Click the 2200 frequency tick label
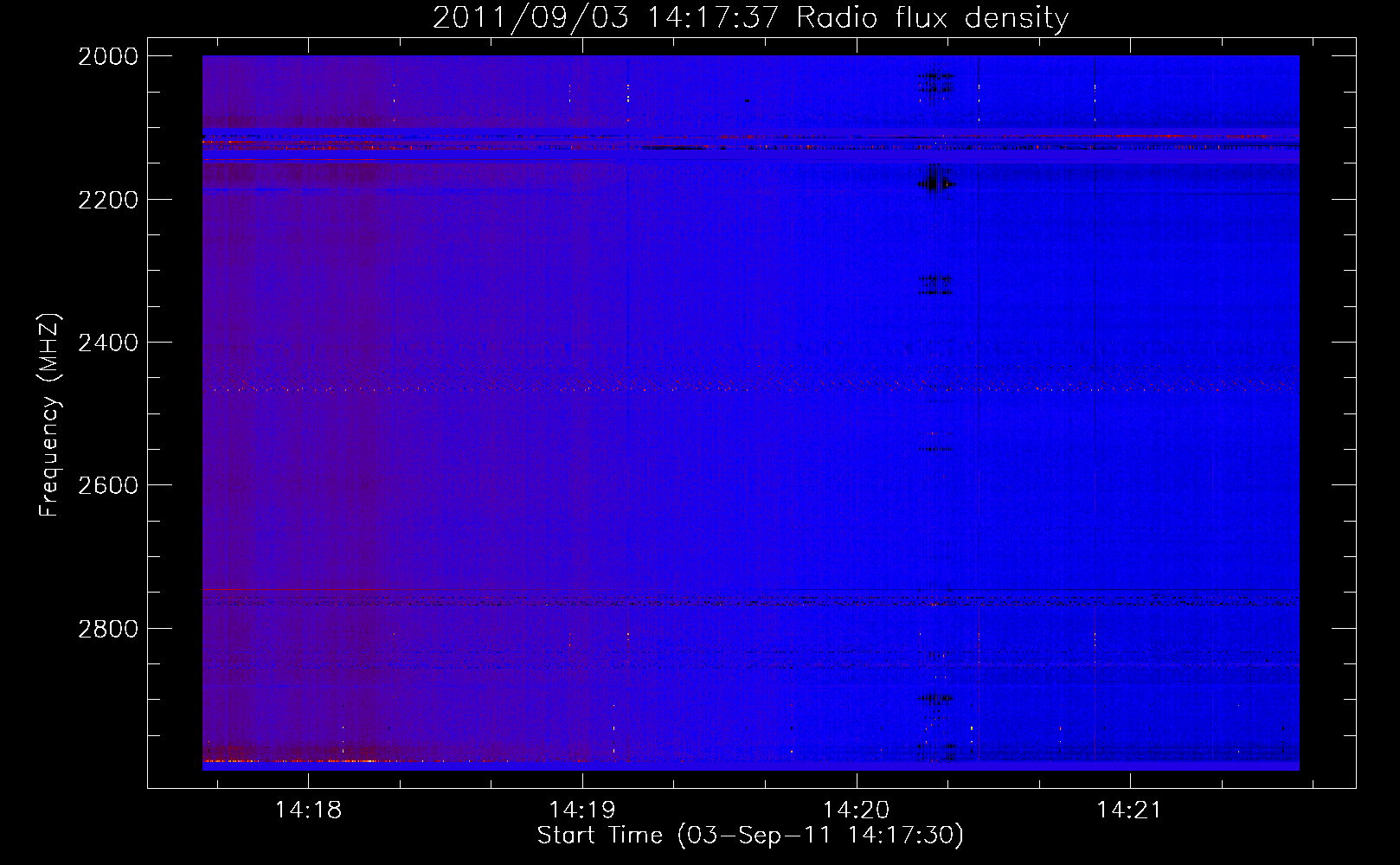The width and height of the screenshot is (1400, 865). coord(108,200)
